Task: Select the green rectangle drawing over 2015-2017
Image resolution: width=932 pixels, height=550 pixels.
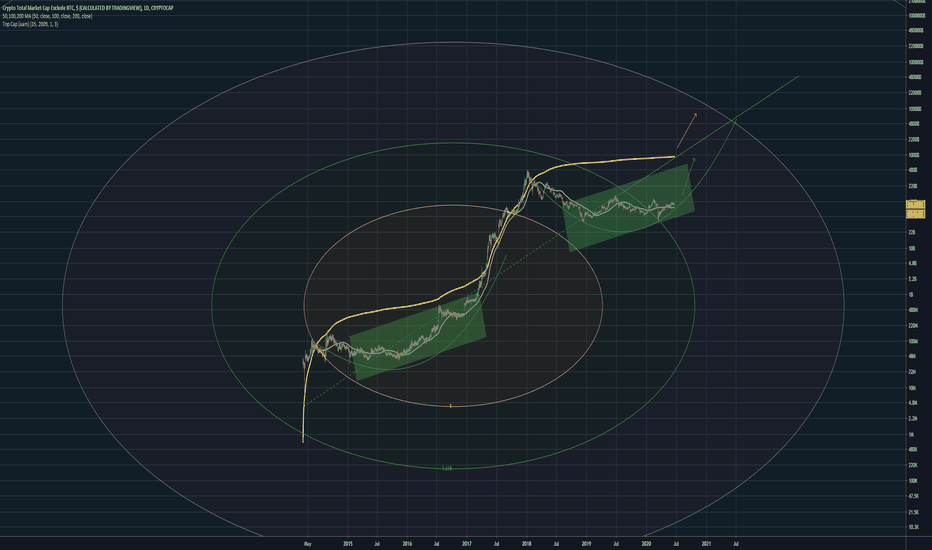Action: (418, 336)
